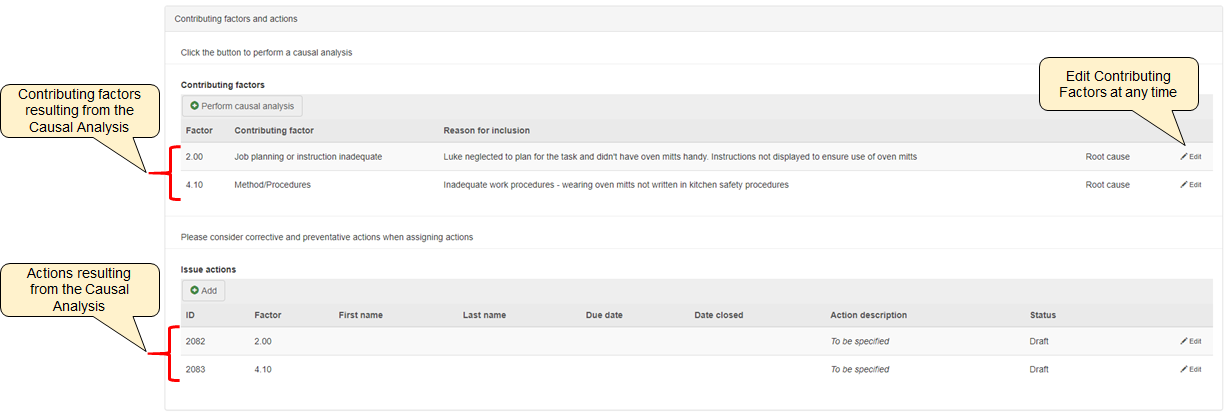1228x416 pixels.
Task: Click the 'Status' column header
Action: click(x=1042, y=315)
